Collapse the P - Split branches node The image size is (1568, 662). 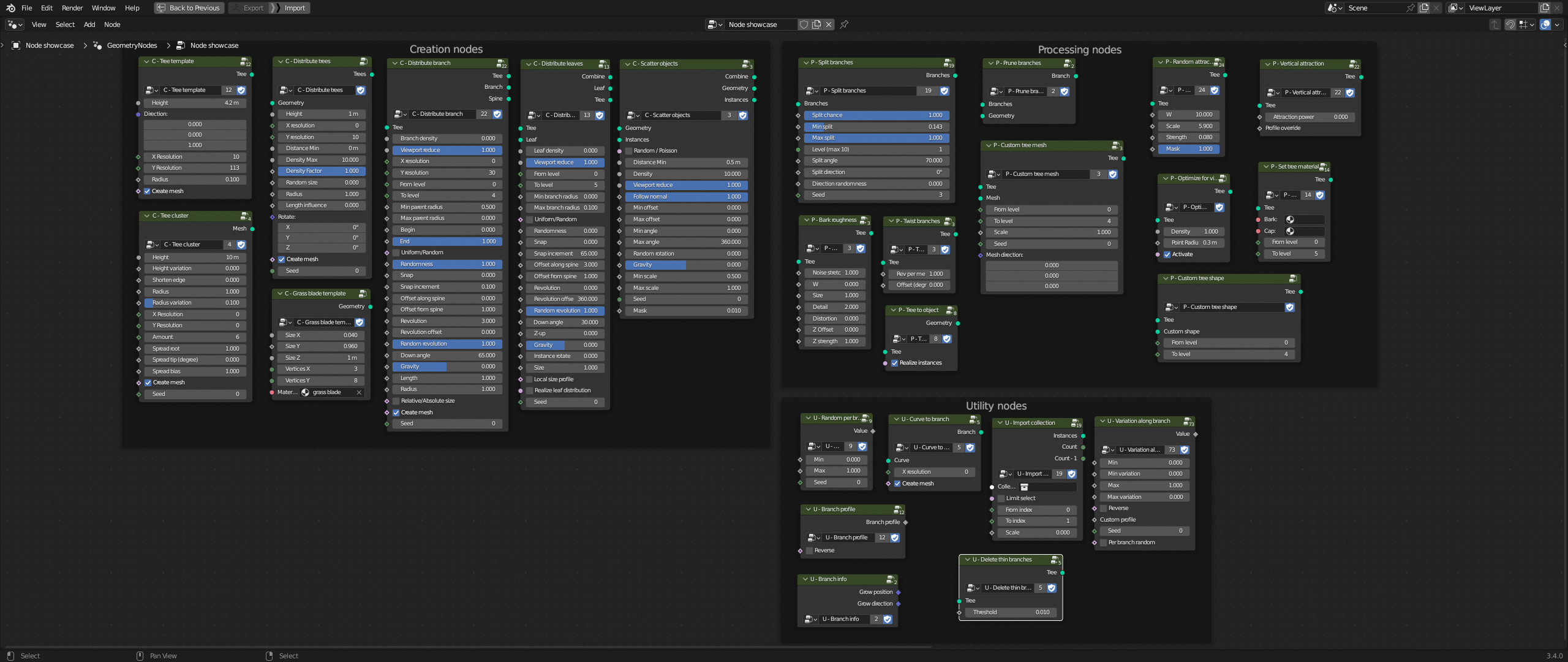tap(806, 63)
